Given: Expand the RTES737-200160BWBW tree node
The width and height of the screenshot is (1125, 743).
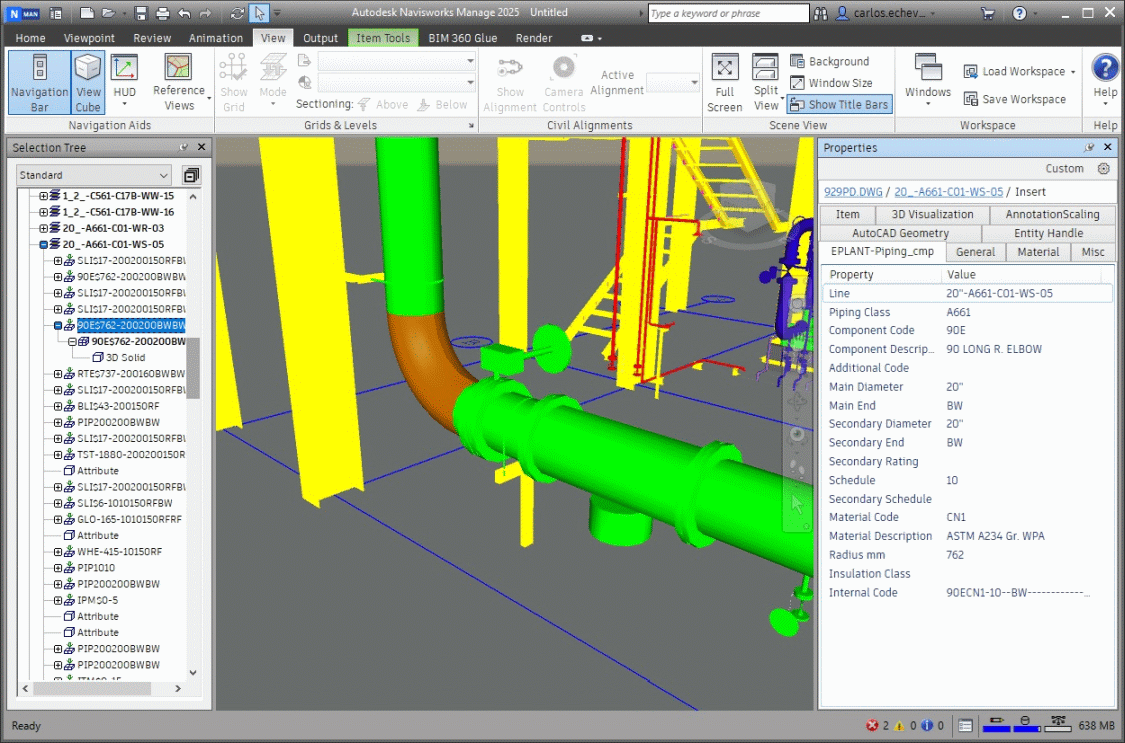Looking at the screenshot, I should 58,374.
